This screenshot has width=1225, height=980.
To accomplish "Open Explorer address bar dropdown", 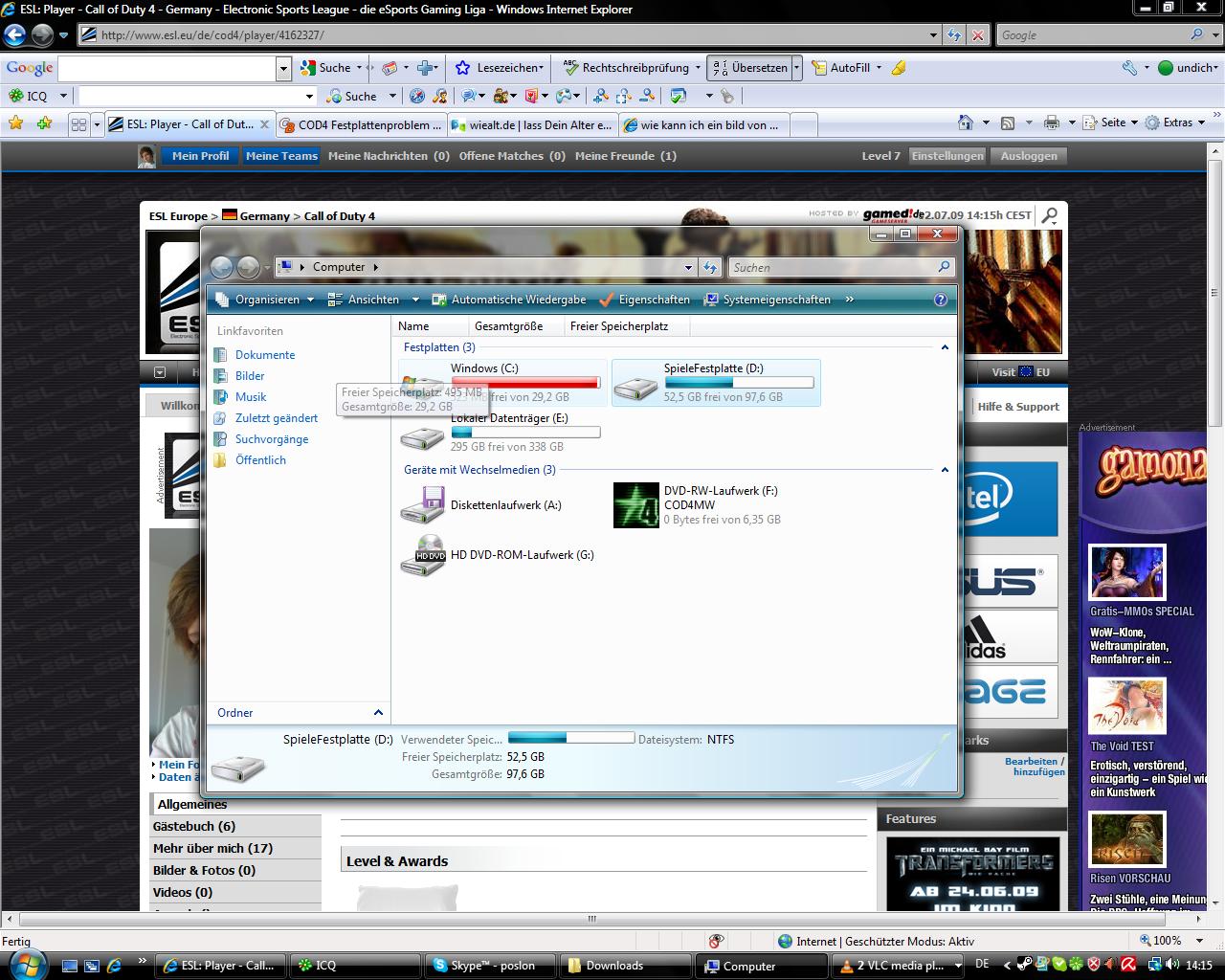I will [688, 268].
